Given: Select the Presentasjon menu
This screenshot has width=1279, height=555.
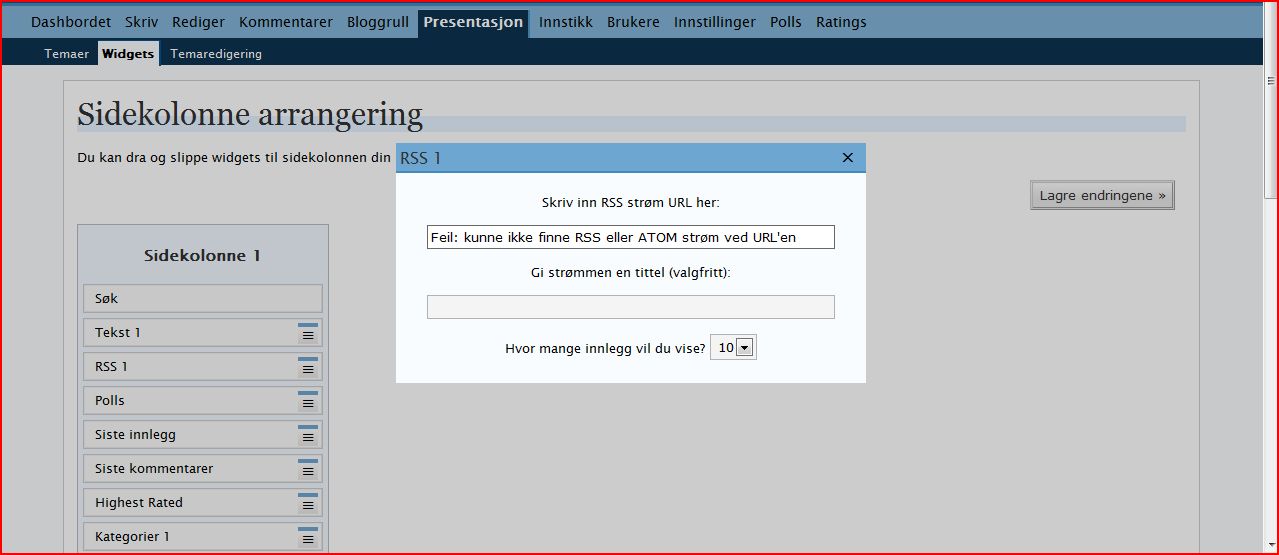Looking at the screenshot, I should (473, 22).
